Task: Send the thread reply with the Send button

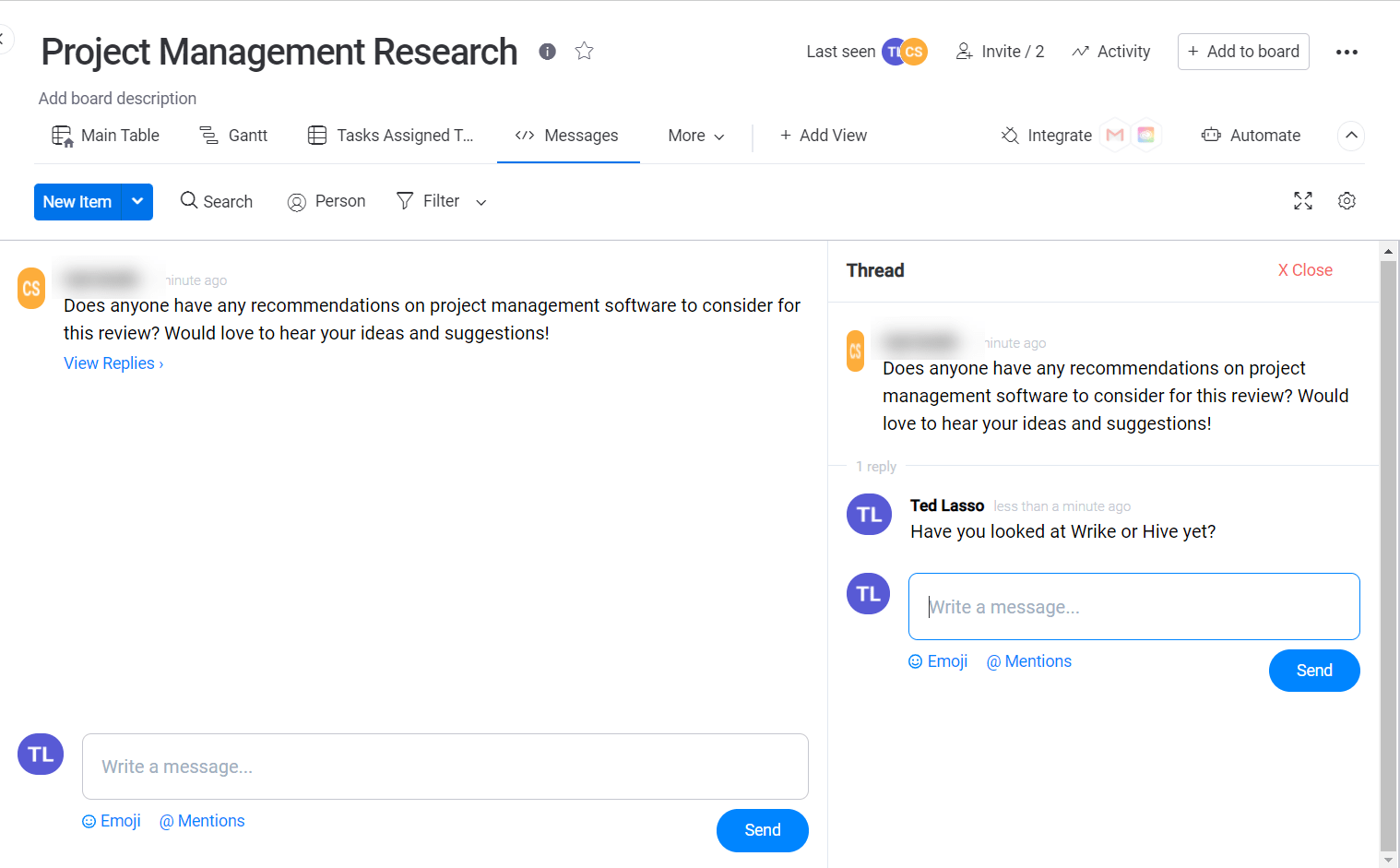Action: (x=1314, y=671)
